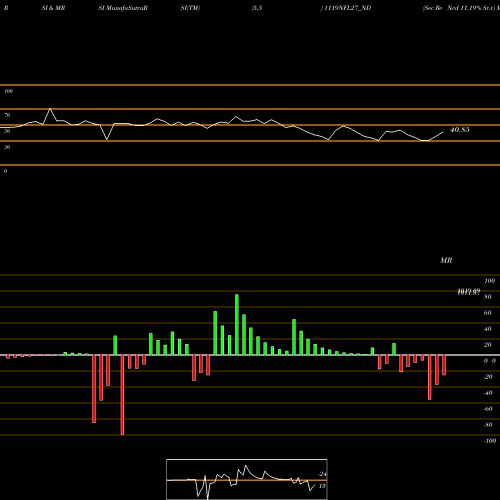Screen dimensions: 500x500
Task: Click the "Ncd 11.19% Sr.x" description text
Action: point(470,8)
